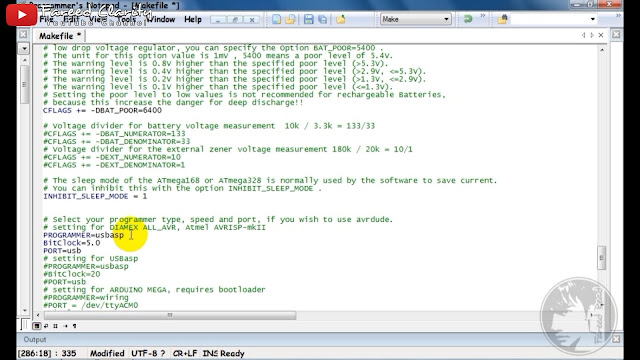The width and height of the screenshot is (640, 360).
Task: Close the left docked panel
Action: coord(23,35)
